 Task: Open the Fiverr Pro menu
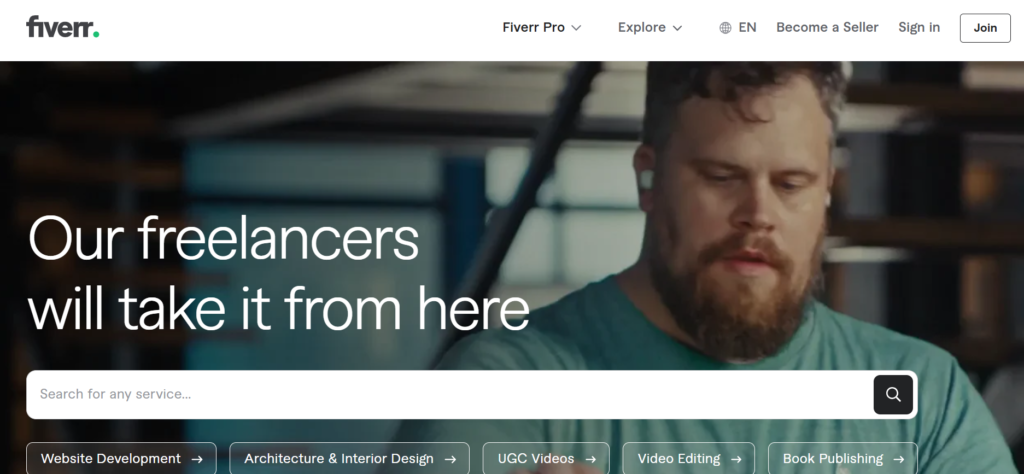(541, 27)
